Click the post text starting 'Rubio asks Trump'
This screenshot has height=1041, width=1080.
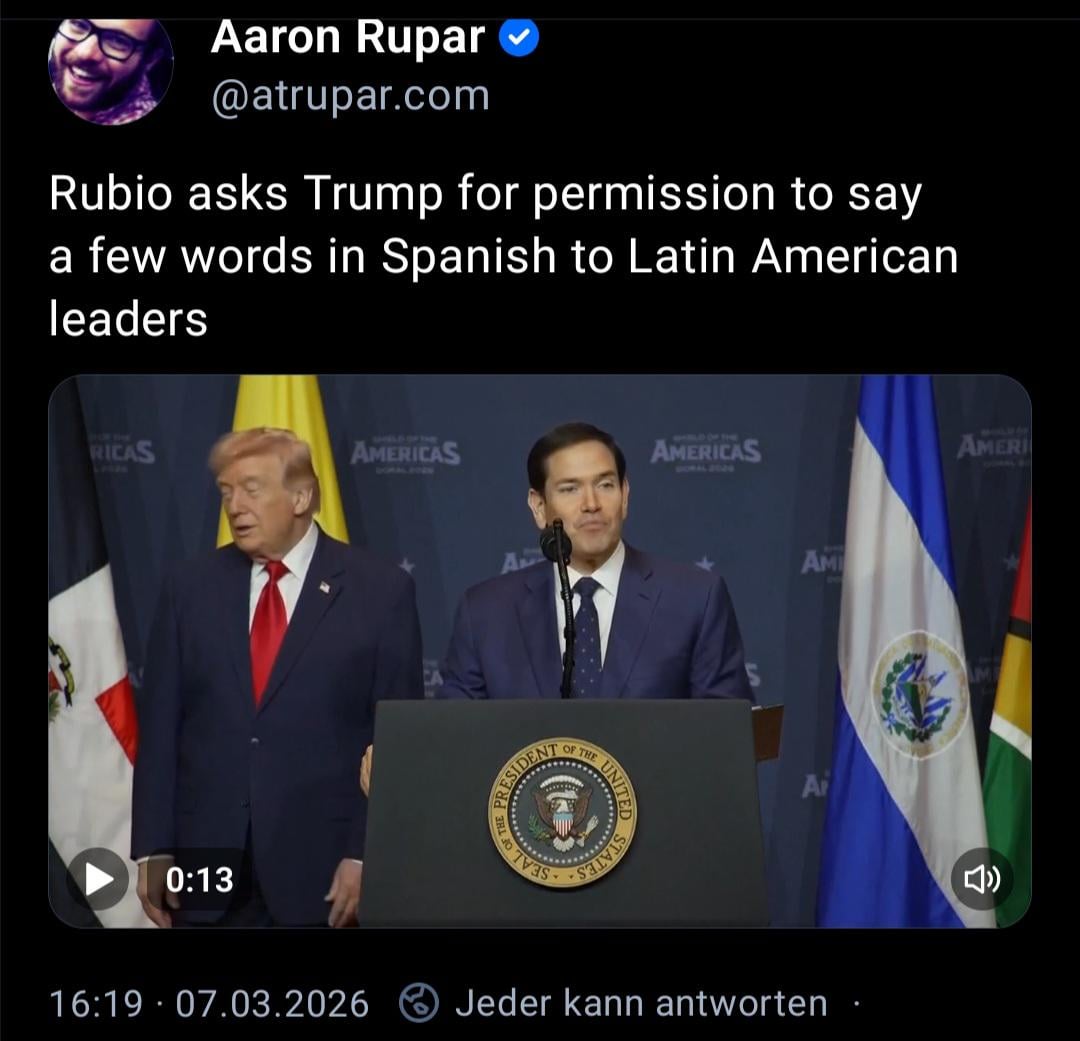click(503, 256)
